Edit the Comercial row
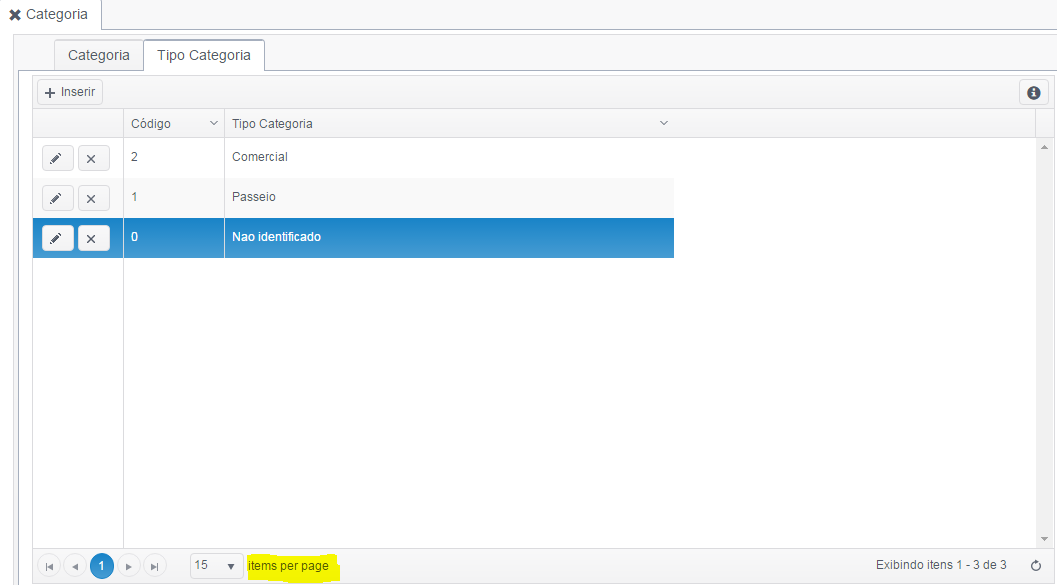 point(58,158)
